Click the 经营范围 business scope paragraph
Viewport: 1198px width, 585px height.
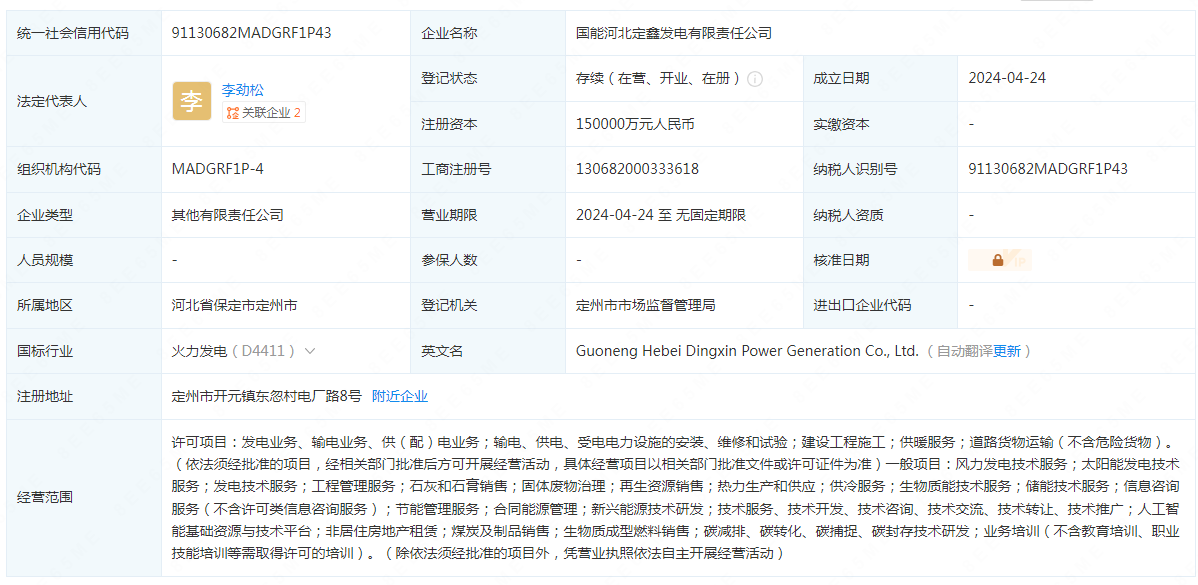[x=670, y=497]
